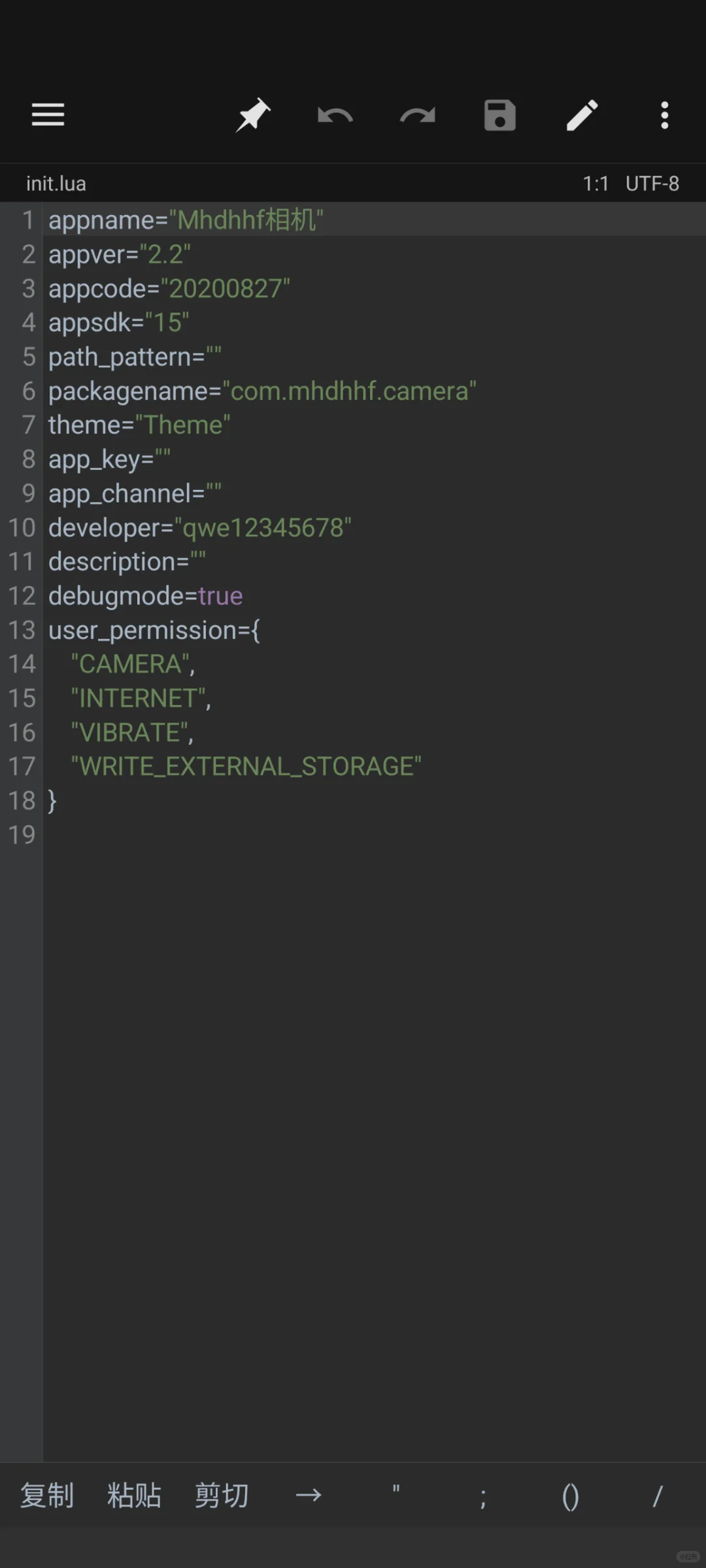Screen dimensions: 706x1568
Task: Insert parentheses from the symbol bar
Action: click(x=570, y=1495)
